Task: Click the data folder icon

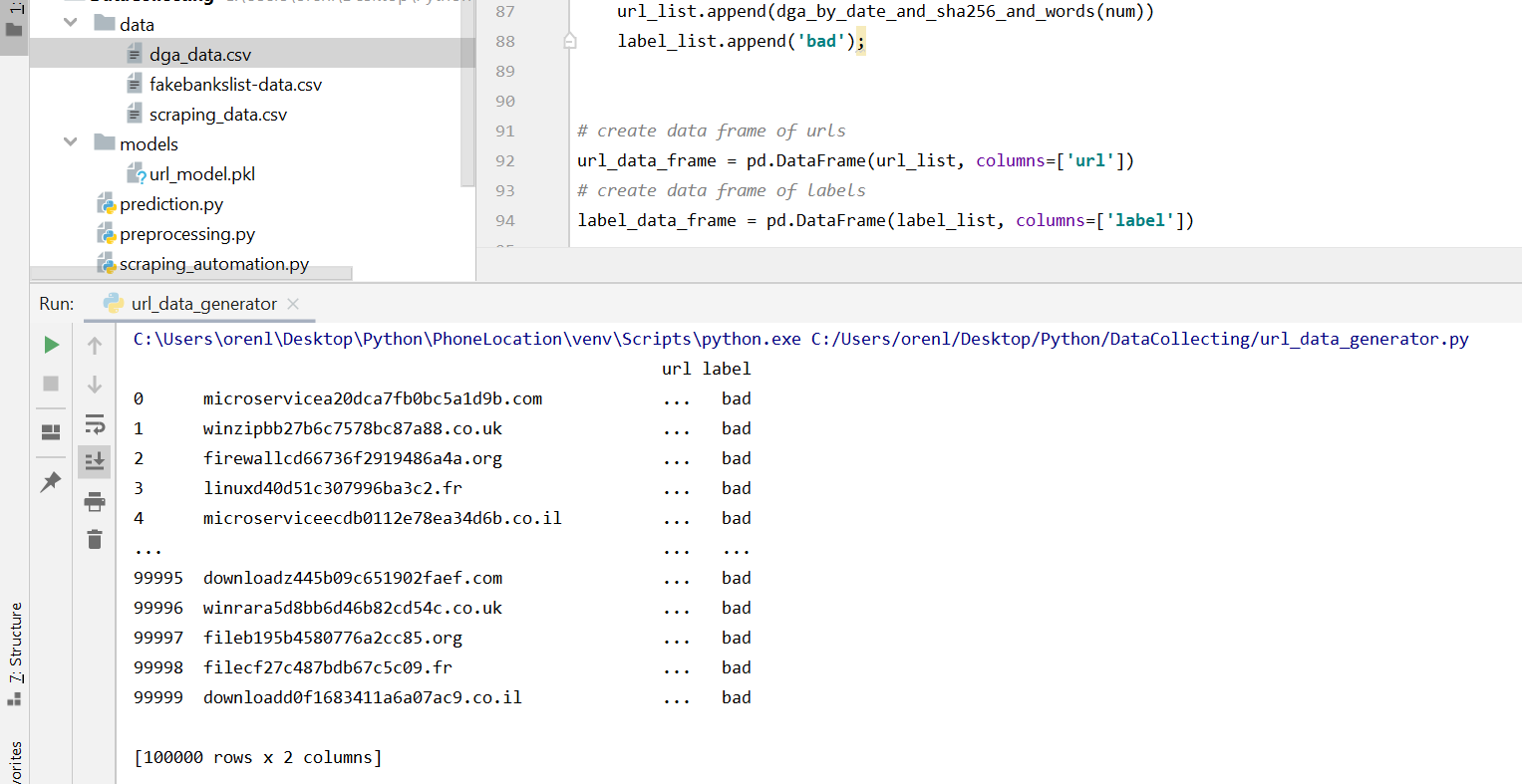Action: pos(105,23)
